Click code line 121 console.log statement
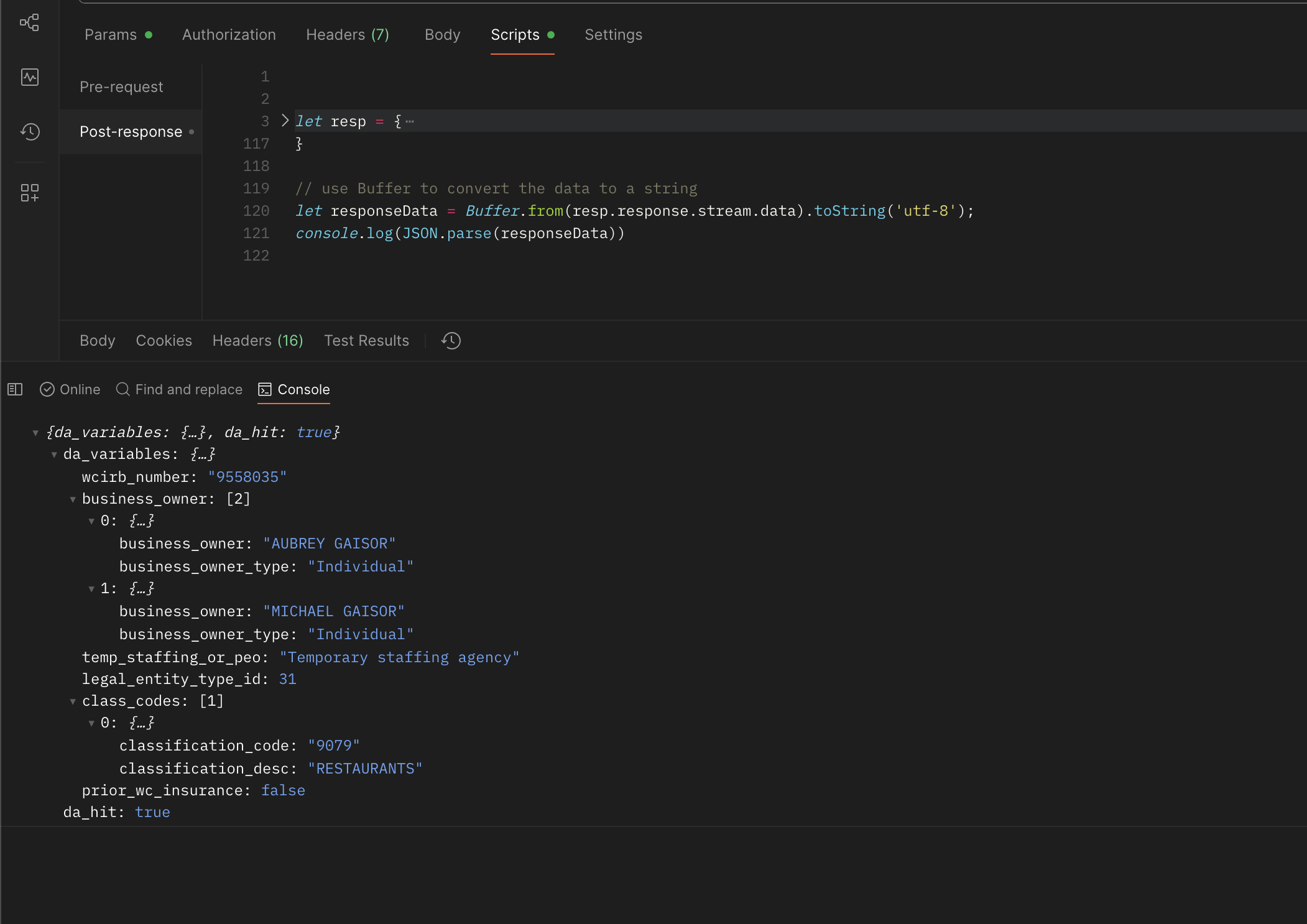Screen dimensions: 1307x924 click(x=459, y=234)
